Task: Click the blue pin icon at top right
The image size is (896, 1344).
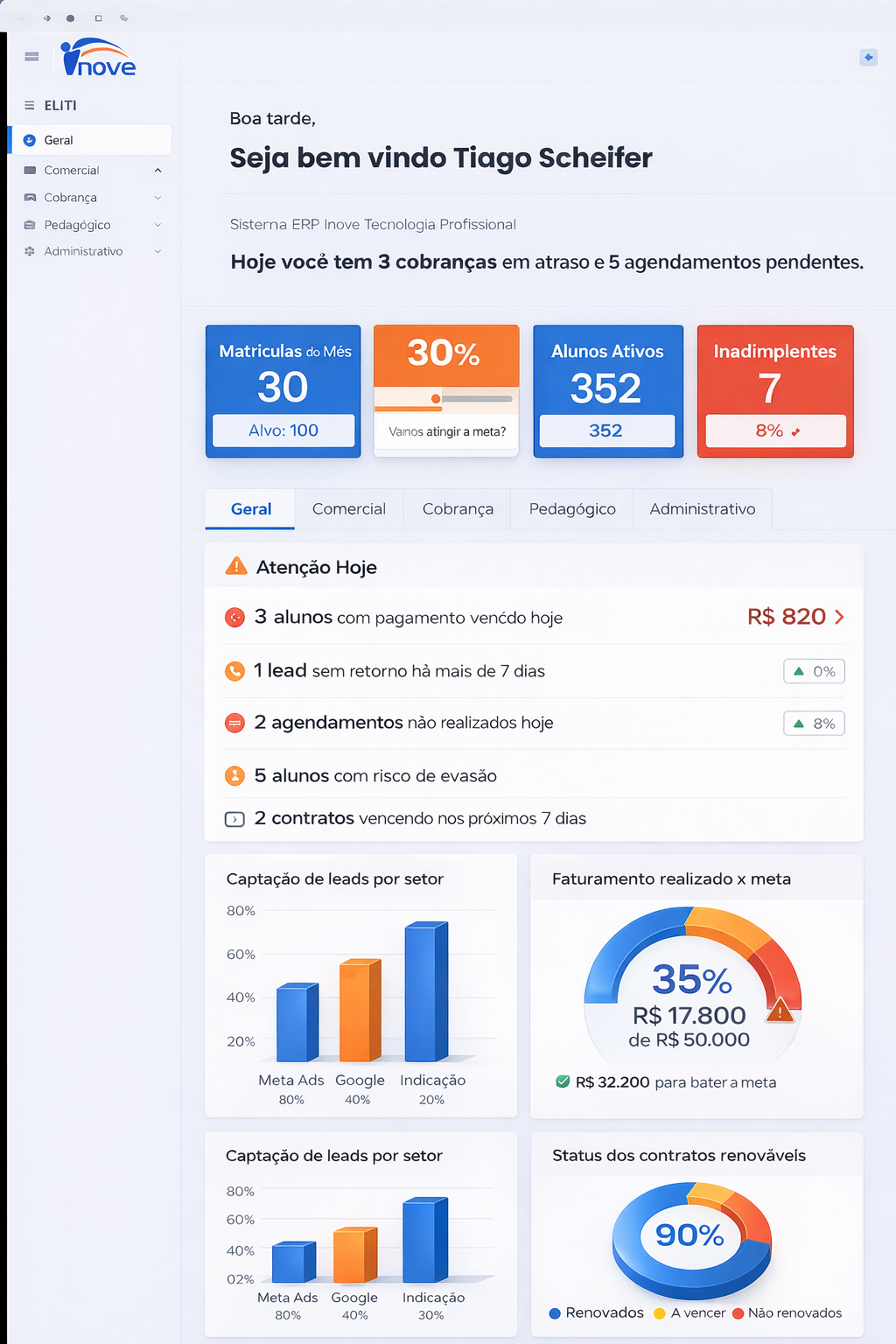Action: click(868, 58)
